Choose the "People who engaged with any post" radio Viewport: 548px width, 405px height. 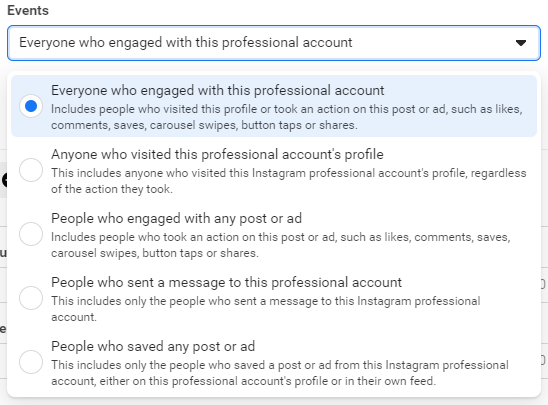31,234
